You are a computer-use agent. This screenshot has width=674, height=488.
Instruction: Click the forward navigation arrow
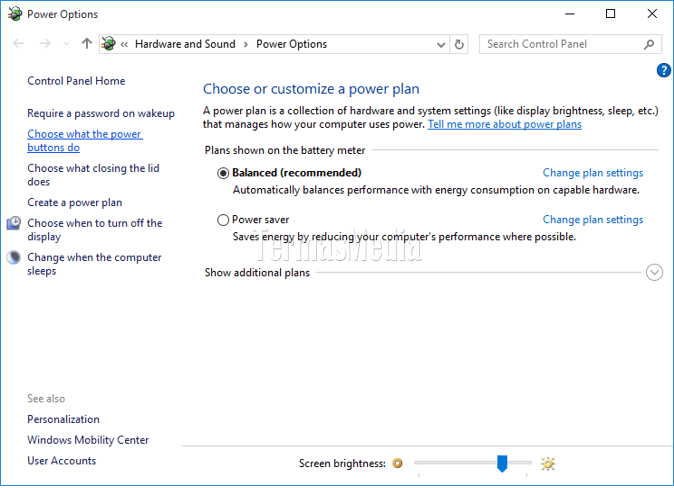point(45,43)
